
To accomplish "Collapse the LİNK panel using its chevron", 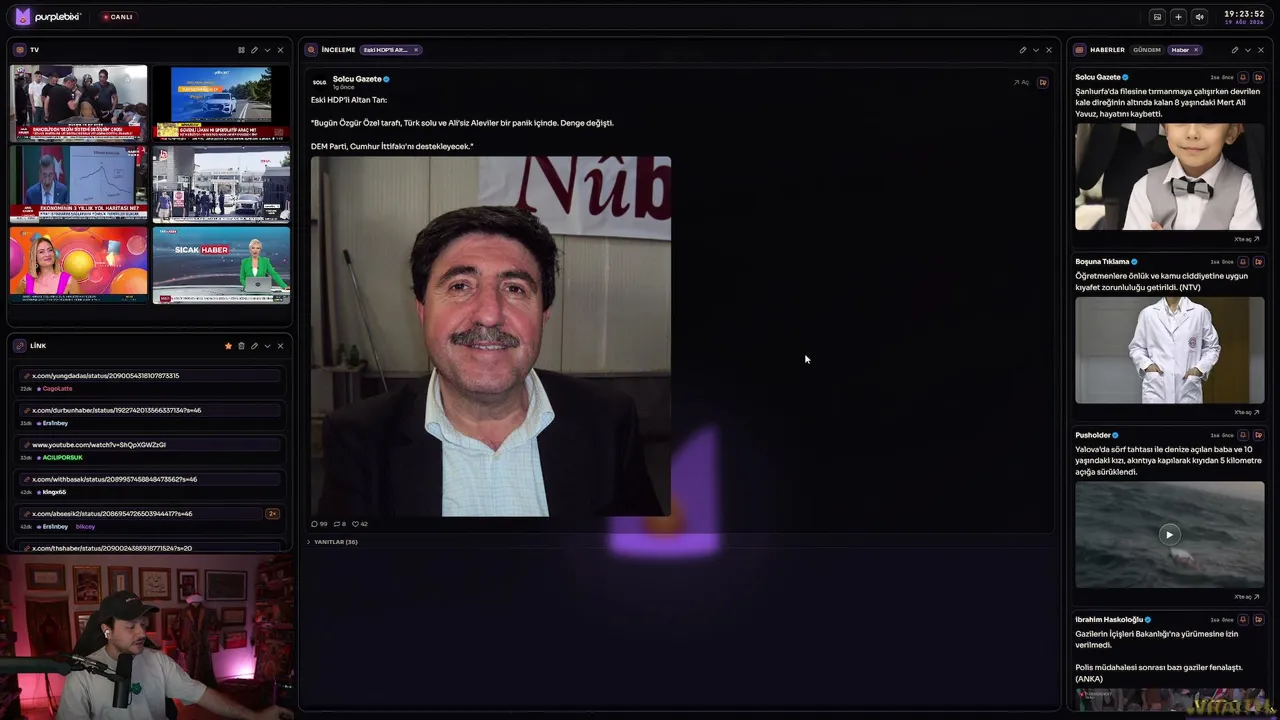I will pyautogui.click(x=267, y=346).
